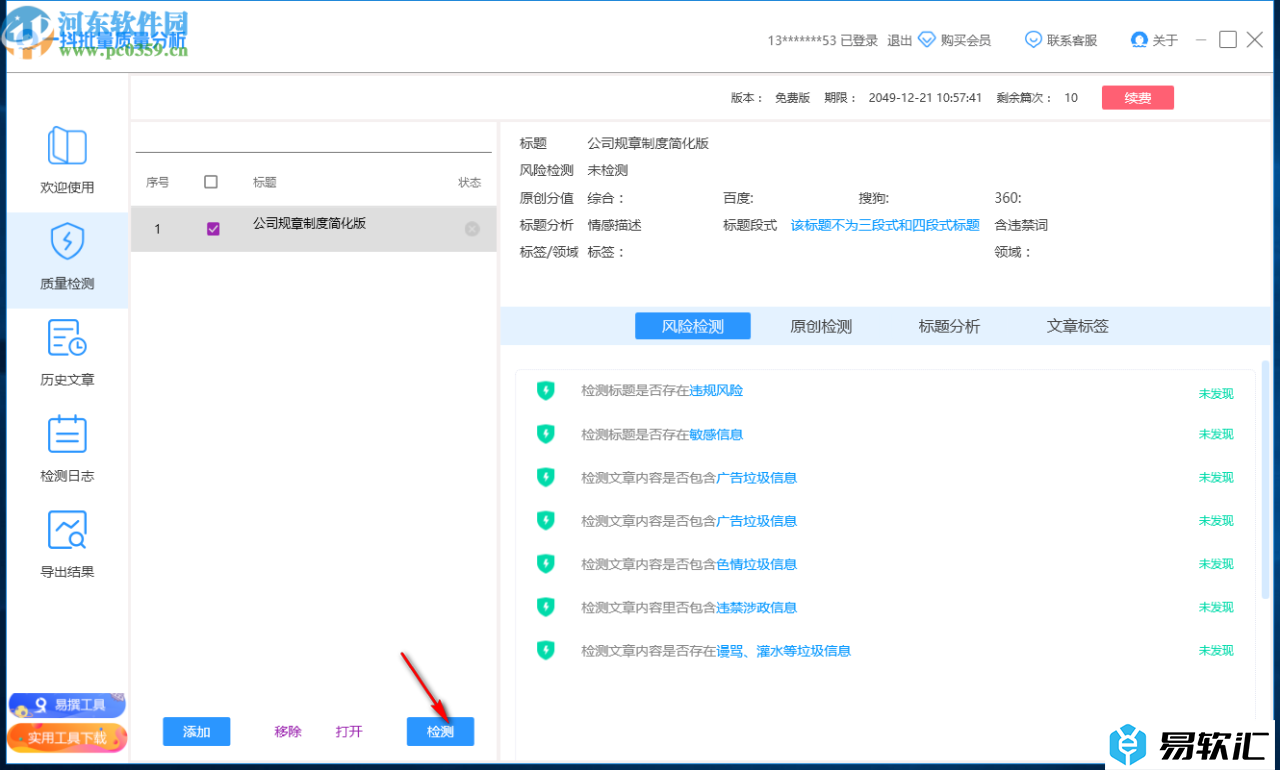Screen dimensions: 1280x770
Task: Select the 质量检测 shield icon in sidebar
Action: (67, 242)
